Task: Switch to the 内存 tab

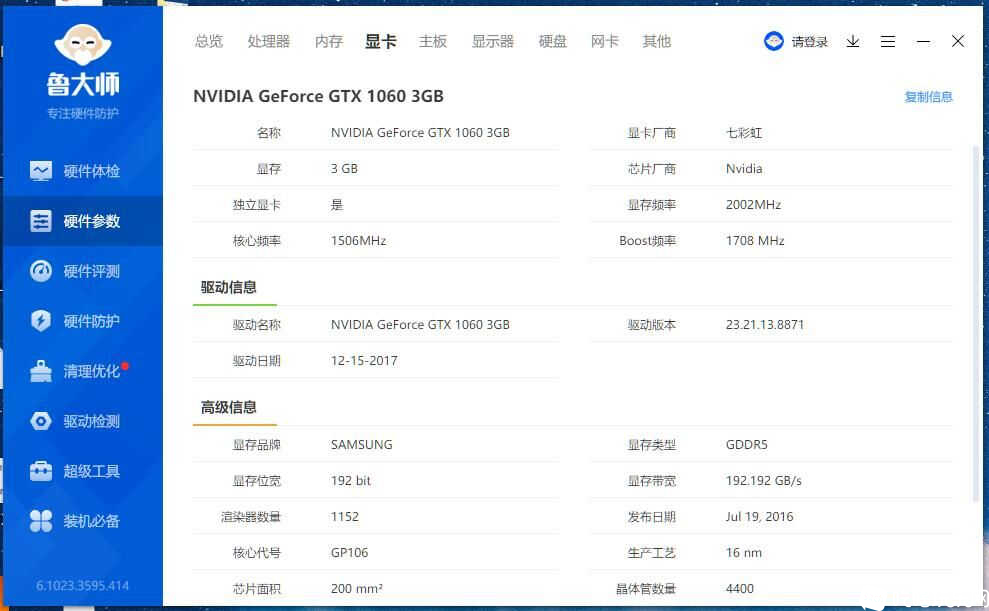Action: tap(329, 42)
